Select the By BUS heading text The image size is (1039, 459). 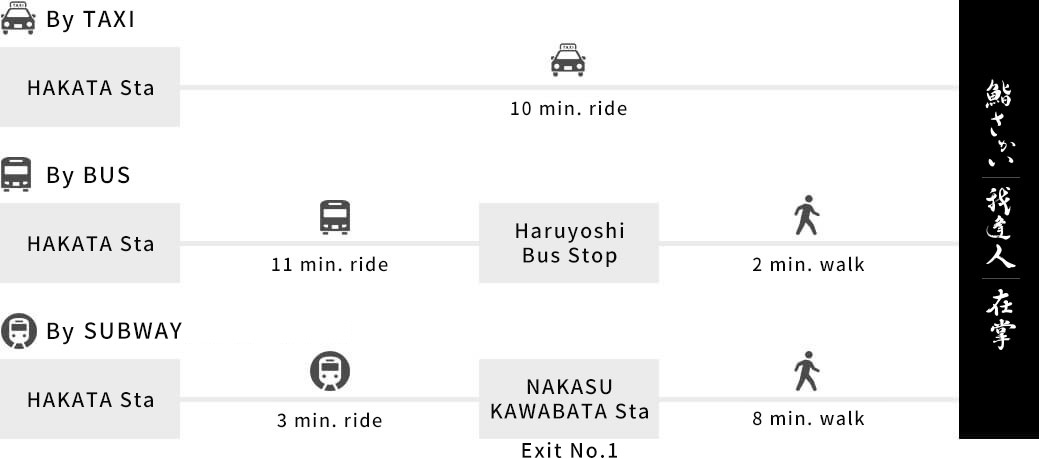(x=88, y=176)
